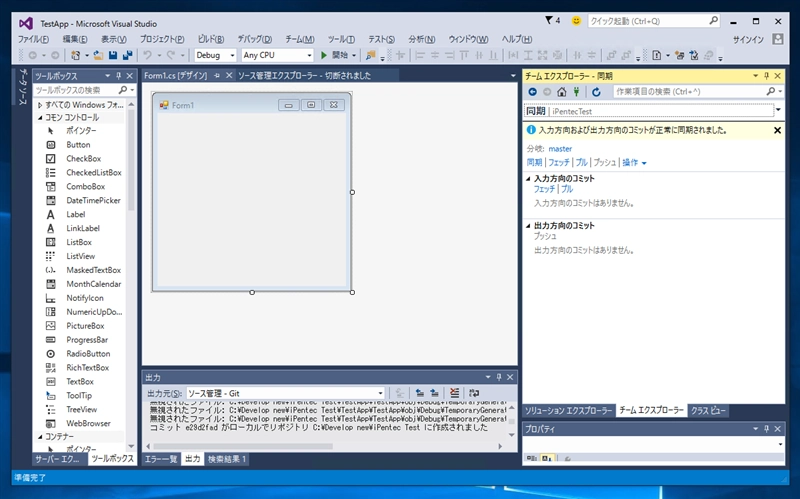Toggle Word Wrap icon in Output toolbar
This screenshot has height=499, width=800.
point(474,393)
